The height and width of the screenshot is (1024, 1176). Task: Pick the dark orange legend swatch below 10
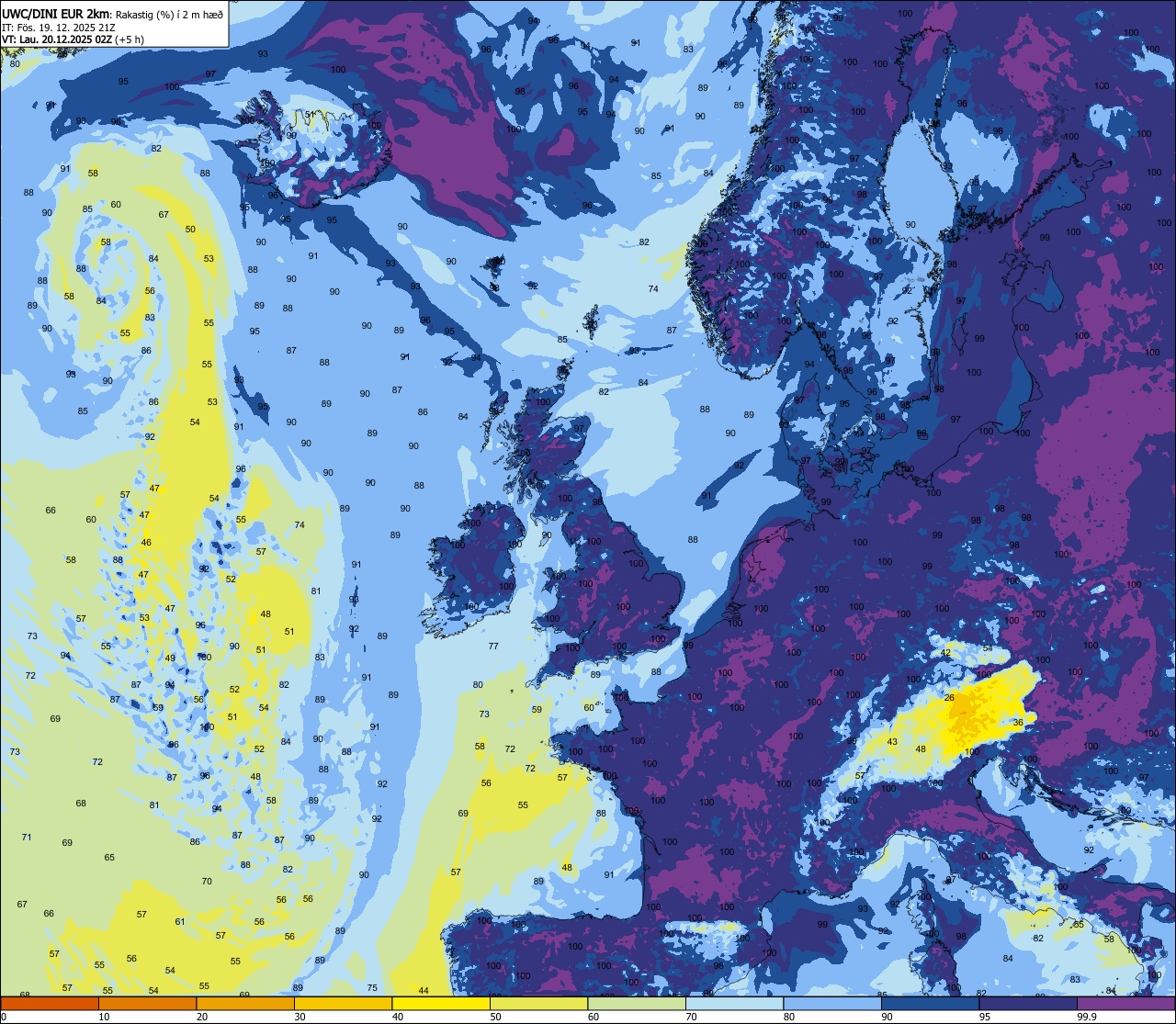pos(50,1003)
